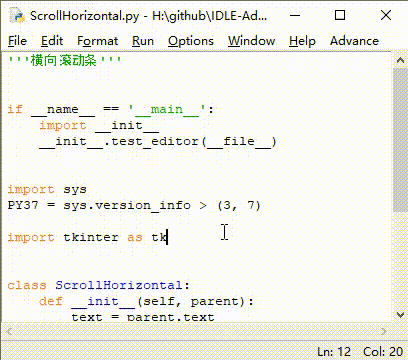Image resolution: width=408 pixels, height=360 pixels.
Task: Open the Edit menu
Action: pyautogui.click(x=52, y=41)
